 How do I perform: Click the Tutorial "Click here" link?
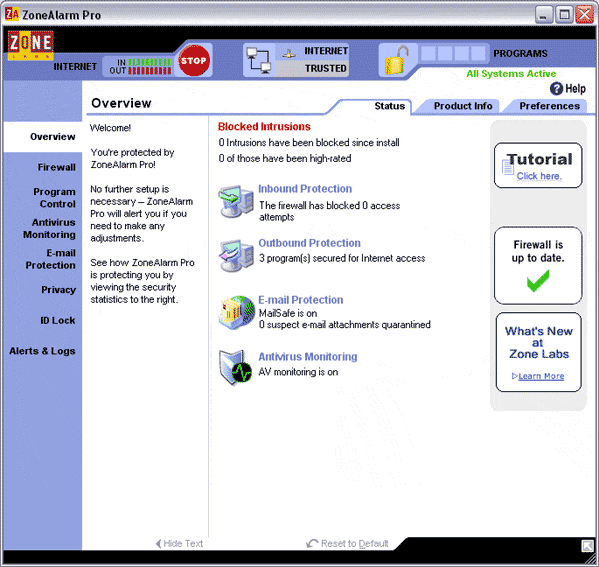(x=539, y=176)
